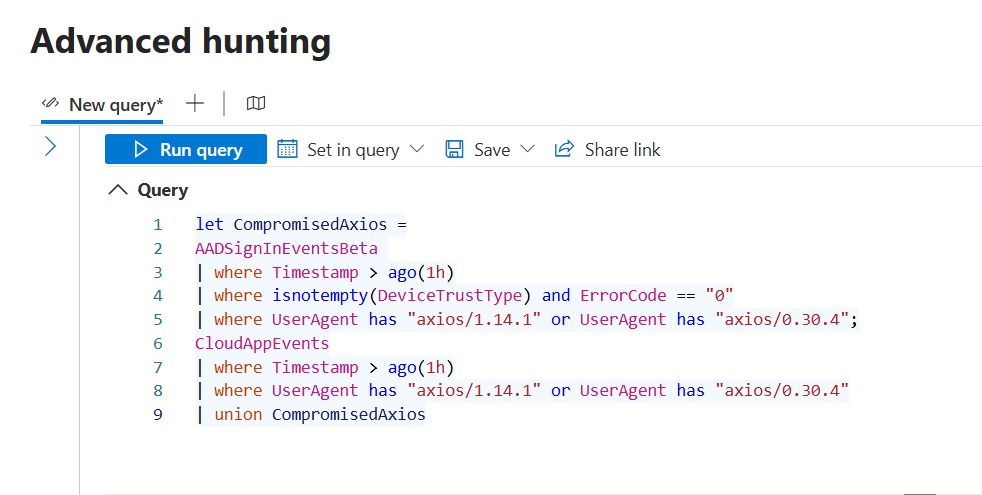The height and width of the screenshot is (495, 982).
Task: Click 'ago(1h)' in line 3
Action: 421,272
